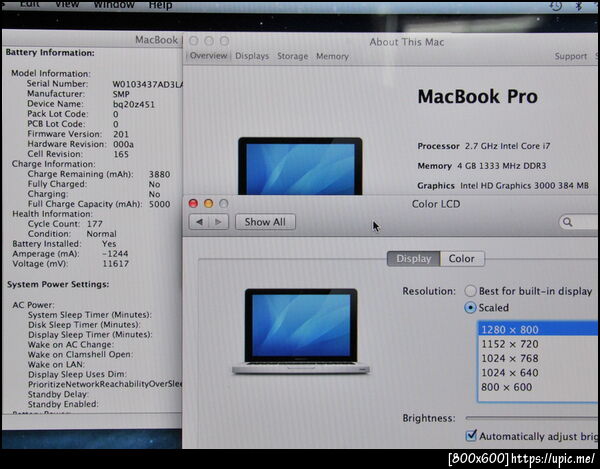Click Amperage value -1244
The height and width of the screenshot is (469, 600).
tap(115, 254)
